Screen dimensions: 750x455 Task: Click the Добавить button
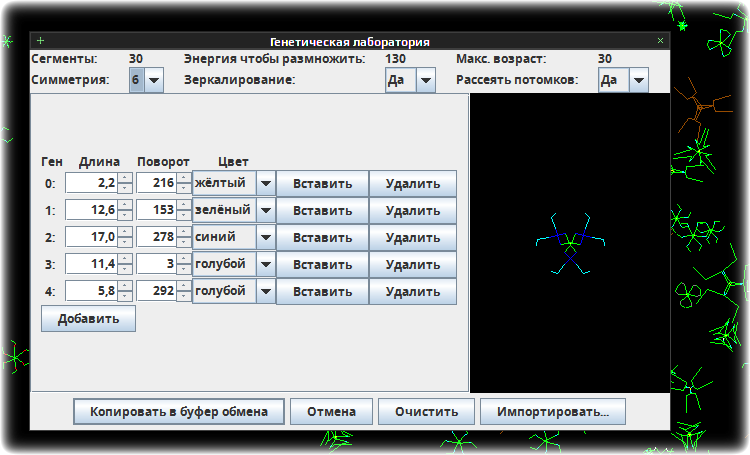88,319
